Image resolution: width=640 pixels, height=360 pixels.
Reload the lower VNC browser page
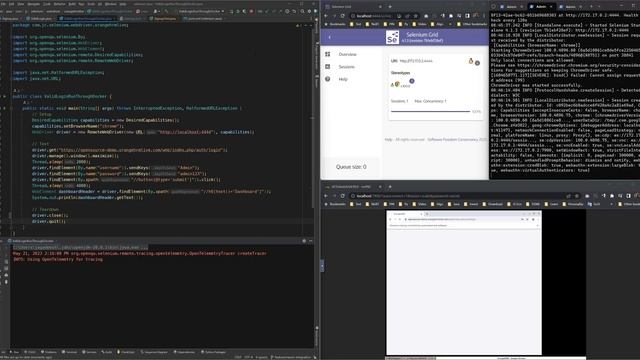tap(342, 196)
